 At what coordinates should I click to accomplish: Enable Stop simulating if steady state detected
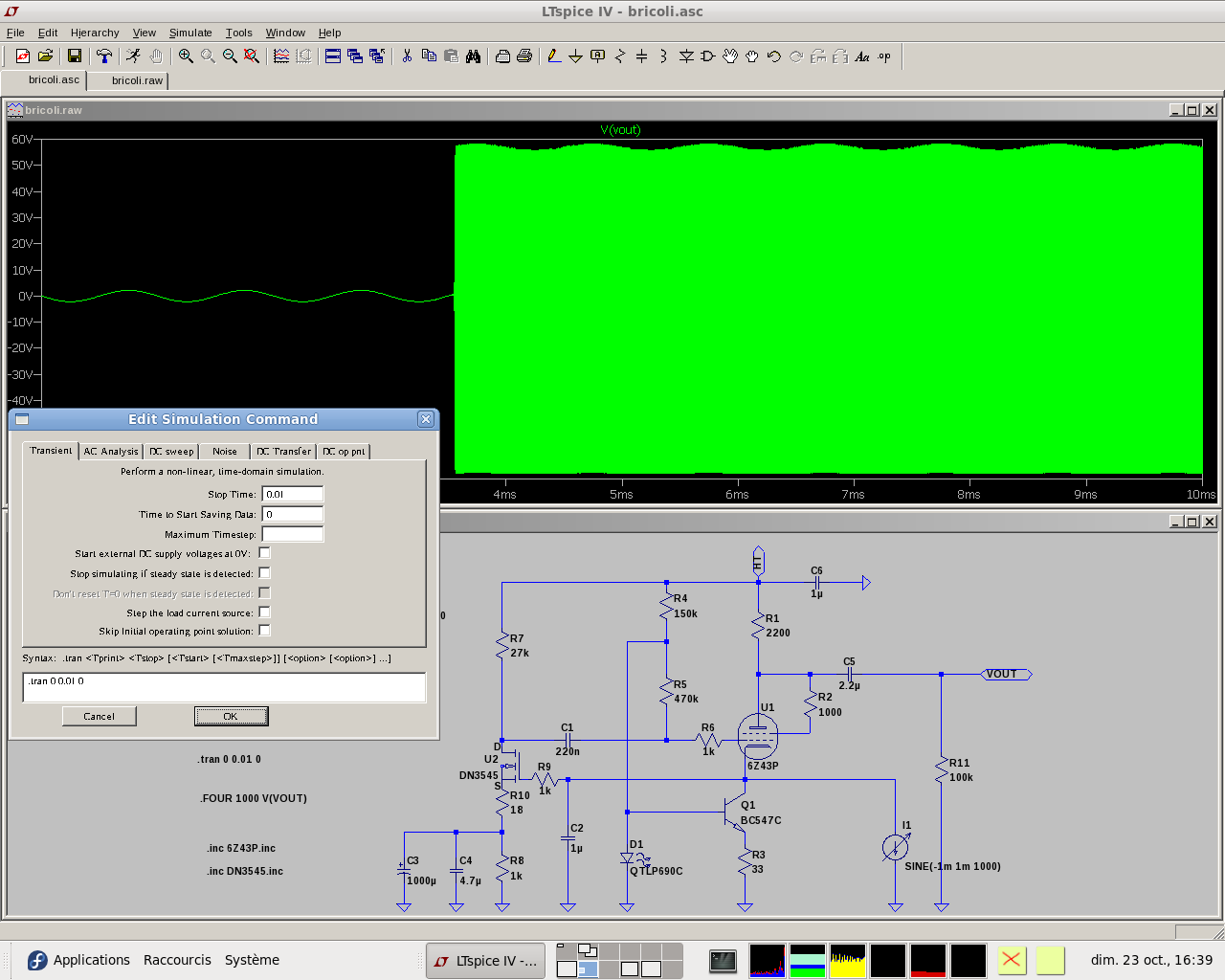[264, 573]
